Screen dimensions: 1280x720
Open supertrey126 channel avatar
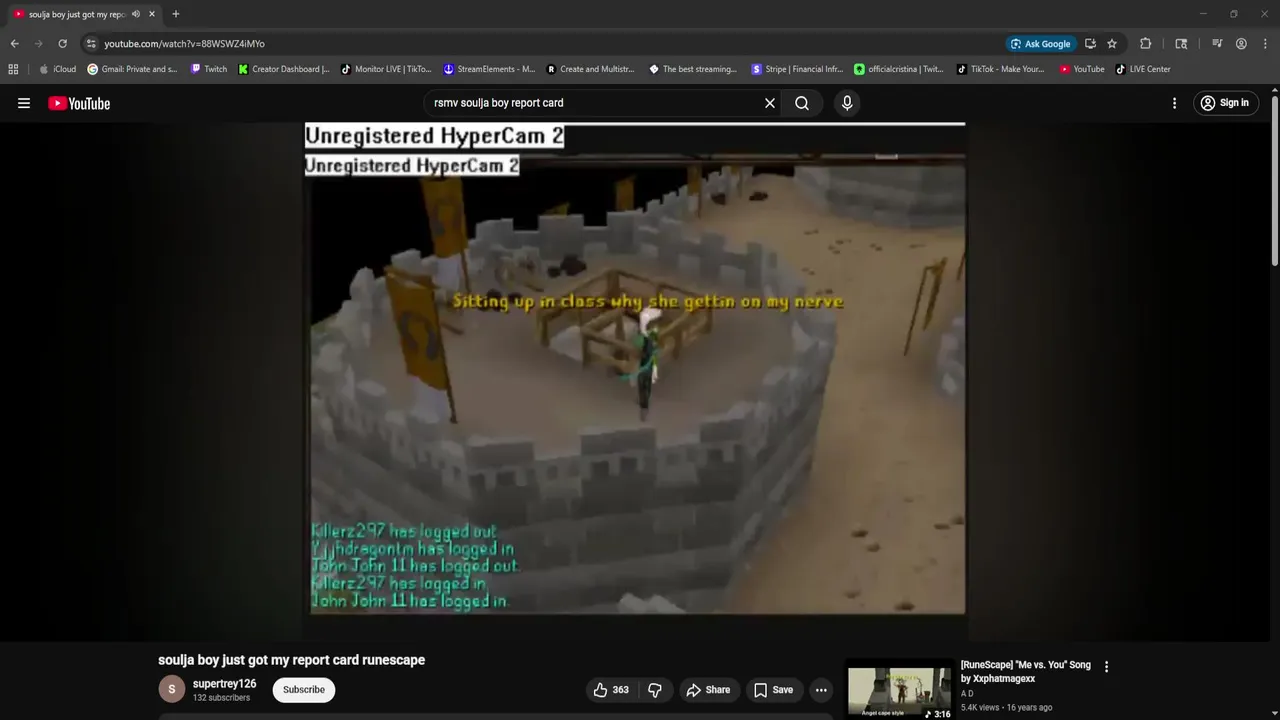coord(172,689)
